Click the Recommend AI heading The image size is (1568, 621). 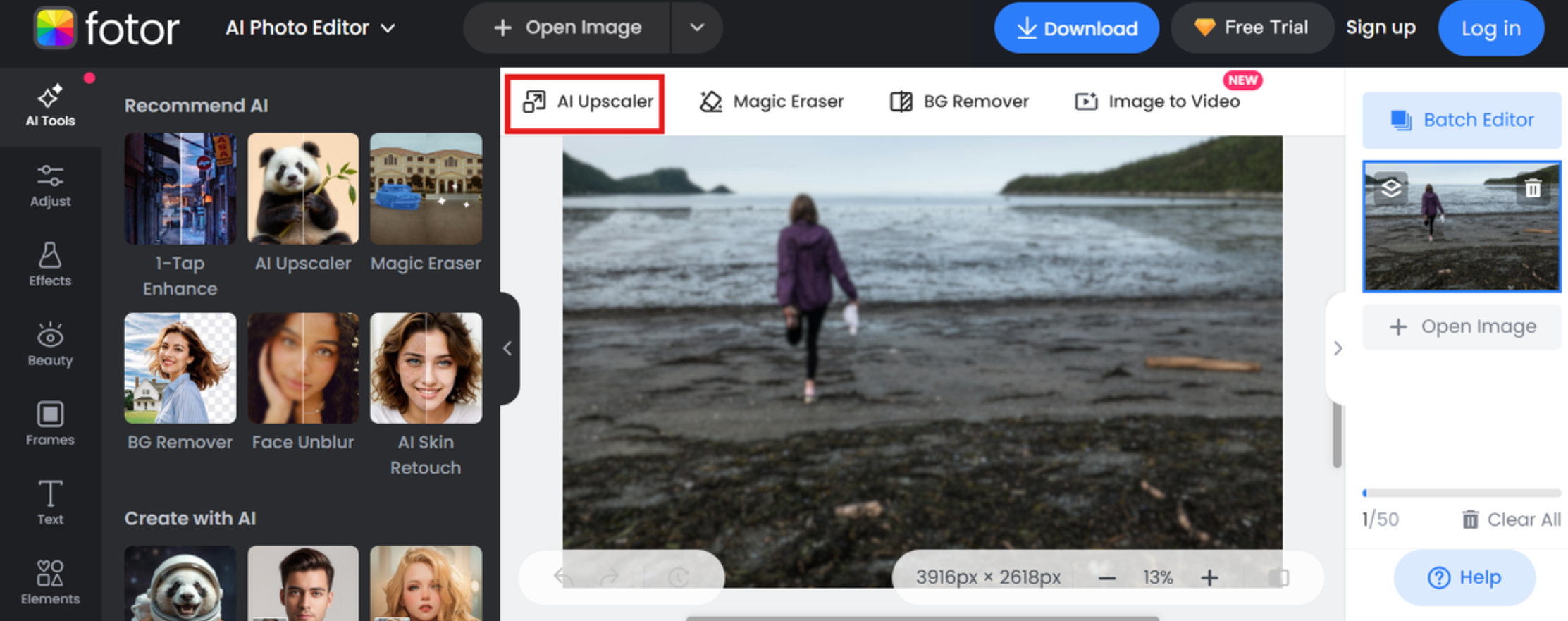(x=197, y=106)
